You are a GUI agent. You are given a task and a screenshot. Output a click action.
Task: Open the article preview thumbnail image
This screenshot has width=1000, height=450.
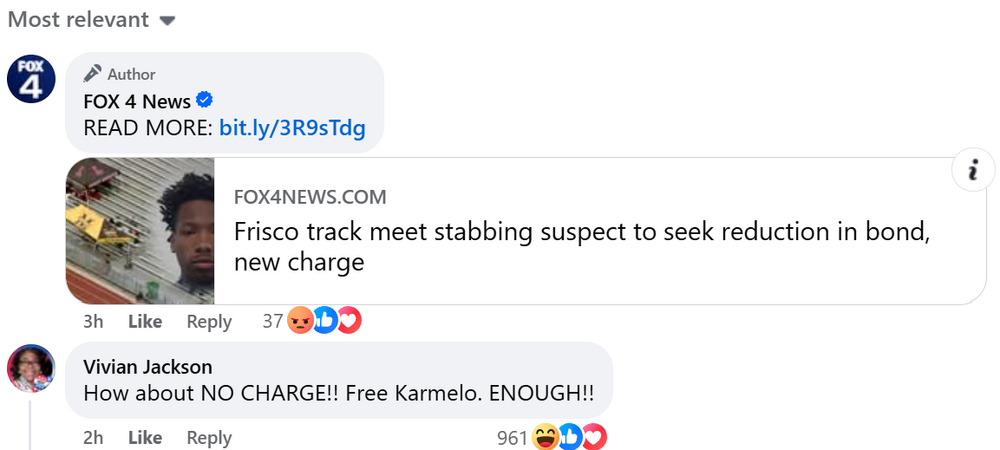(140, 231)
